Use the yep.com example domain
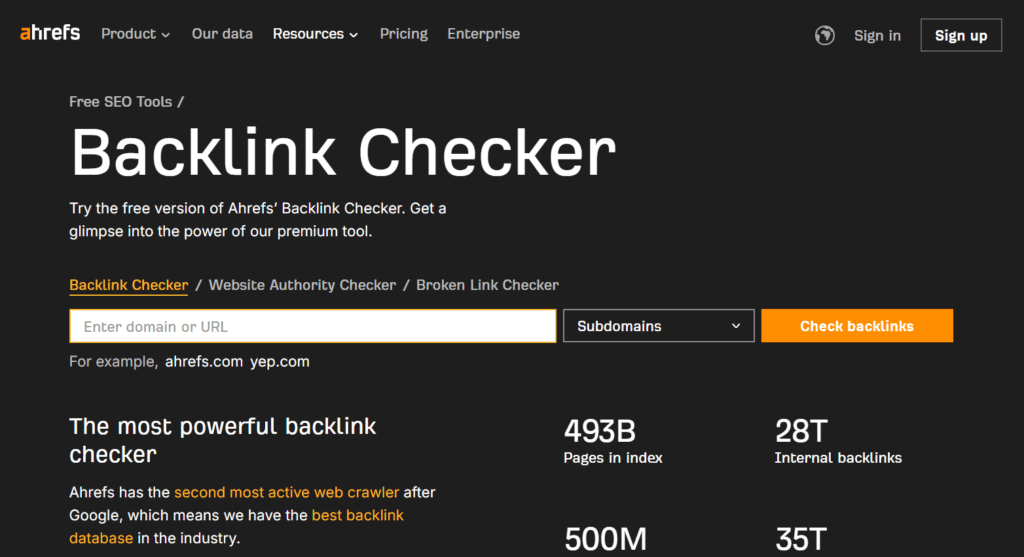1024x557 pixels. [280, 362]
